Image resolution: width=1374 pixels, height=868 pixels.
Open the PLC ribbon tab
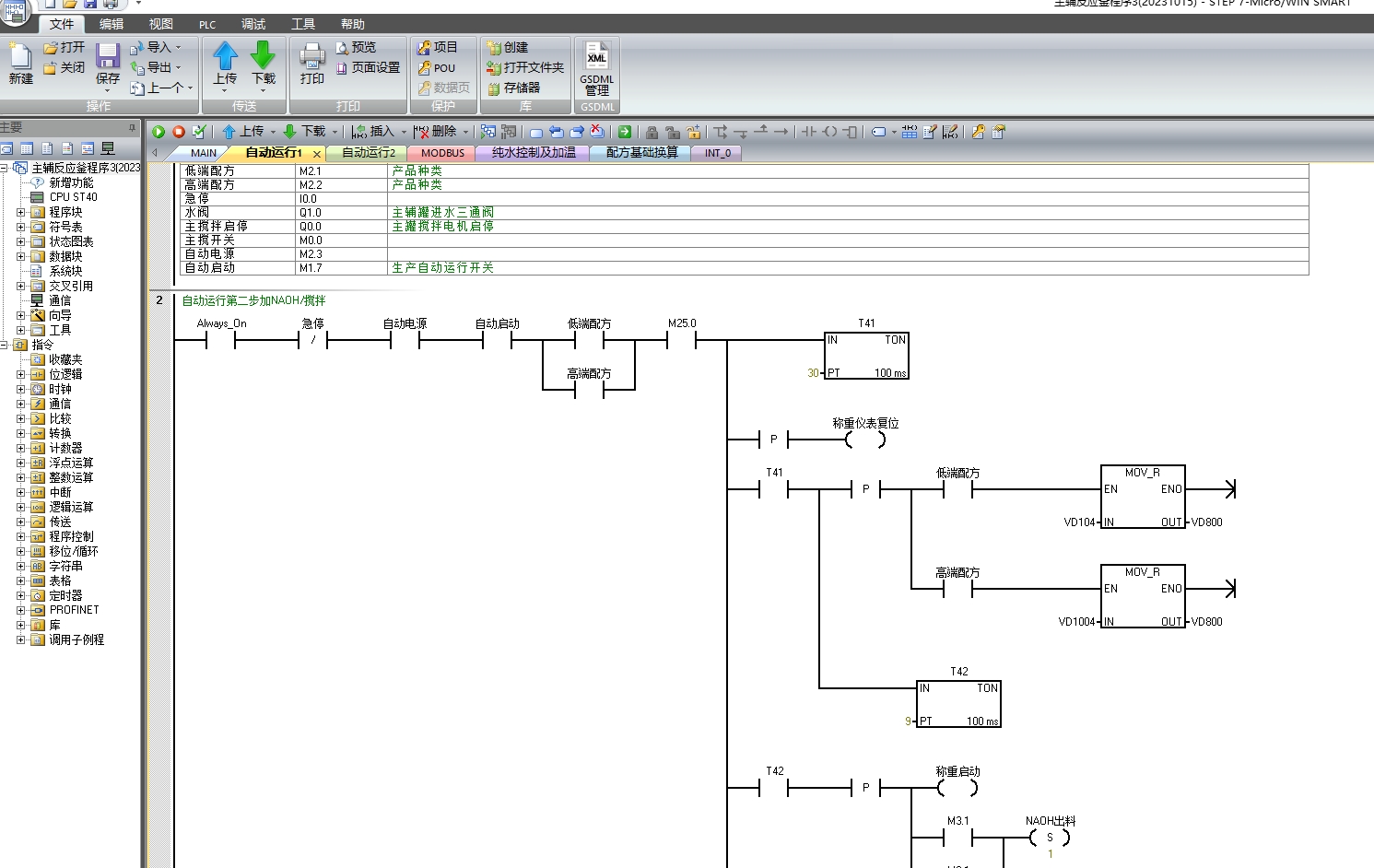[x=208, y=24]
